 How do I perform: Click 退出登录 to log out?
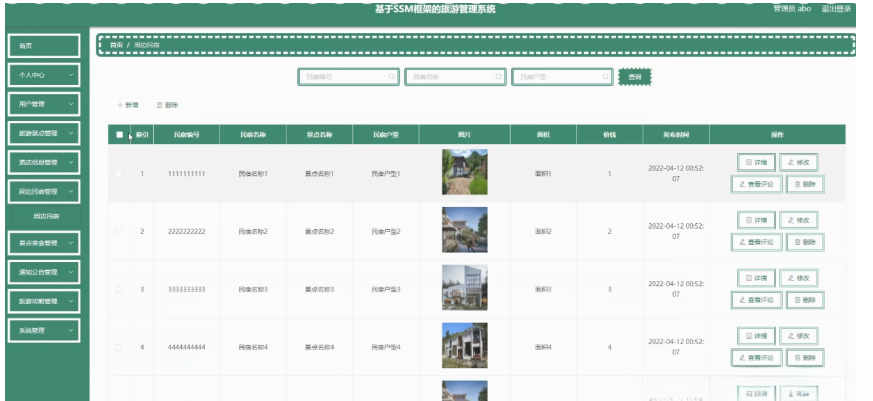point(836,9)
